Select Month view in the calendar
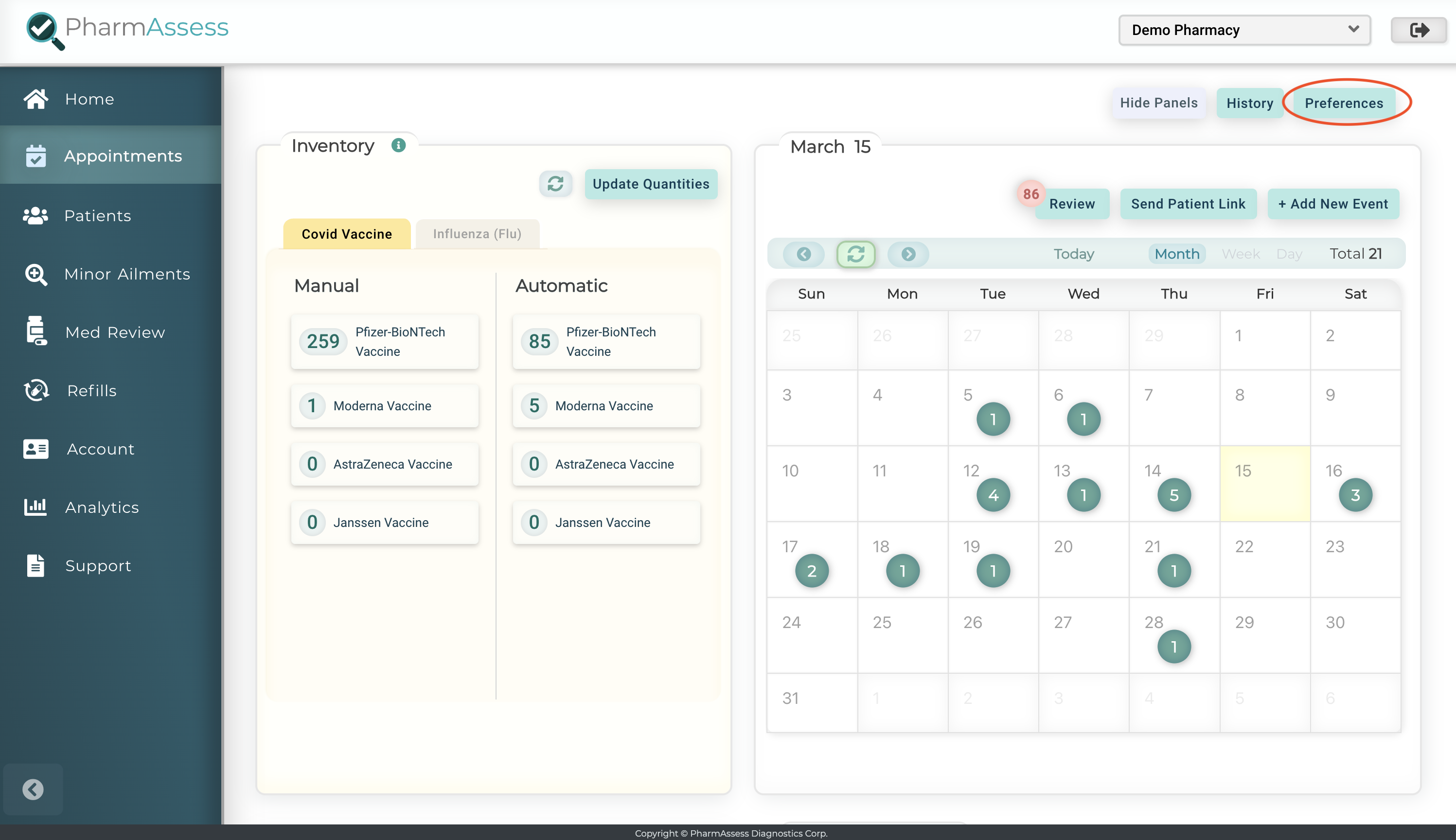1456x840 pixels. (x=1175, y=254)
